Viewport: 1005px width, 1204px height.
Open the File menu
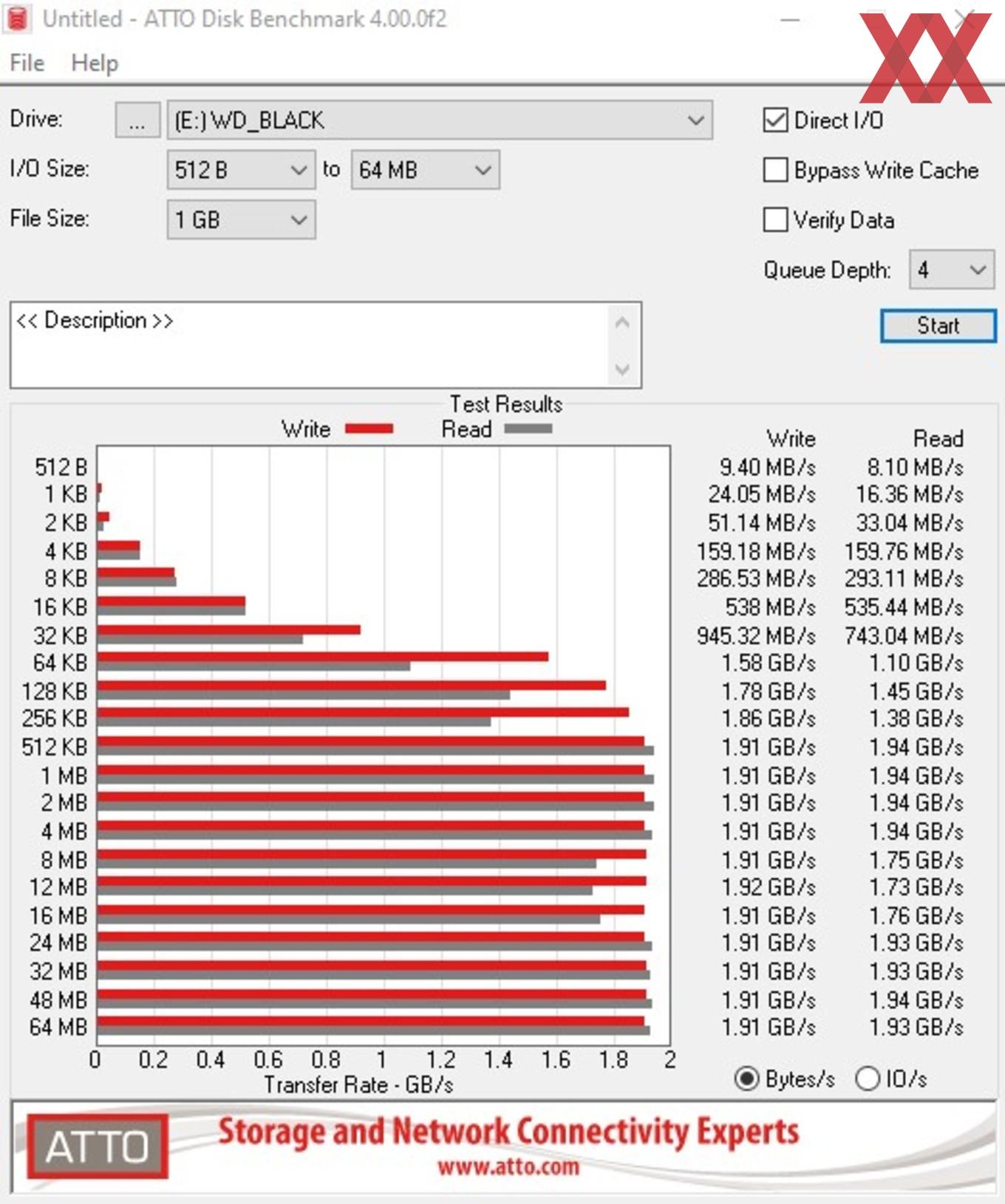click(x=27, y=63)
